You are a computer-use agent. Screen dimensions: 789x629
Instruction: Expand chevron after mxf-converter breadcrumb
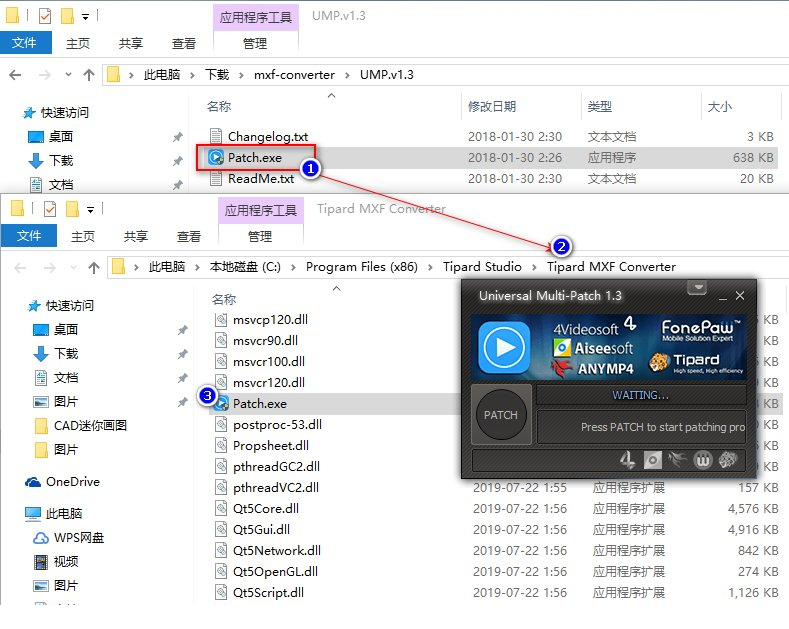[x=348, y=75]
